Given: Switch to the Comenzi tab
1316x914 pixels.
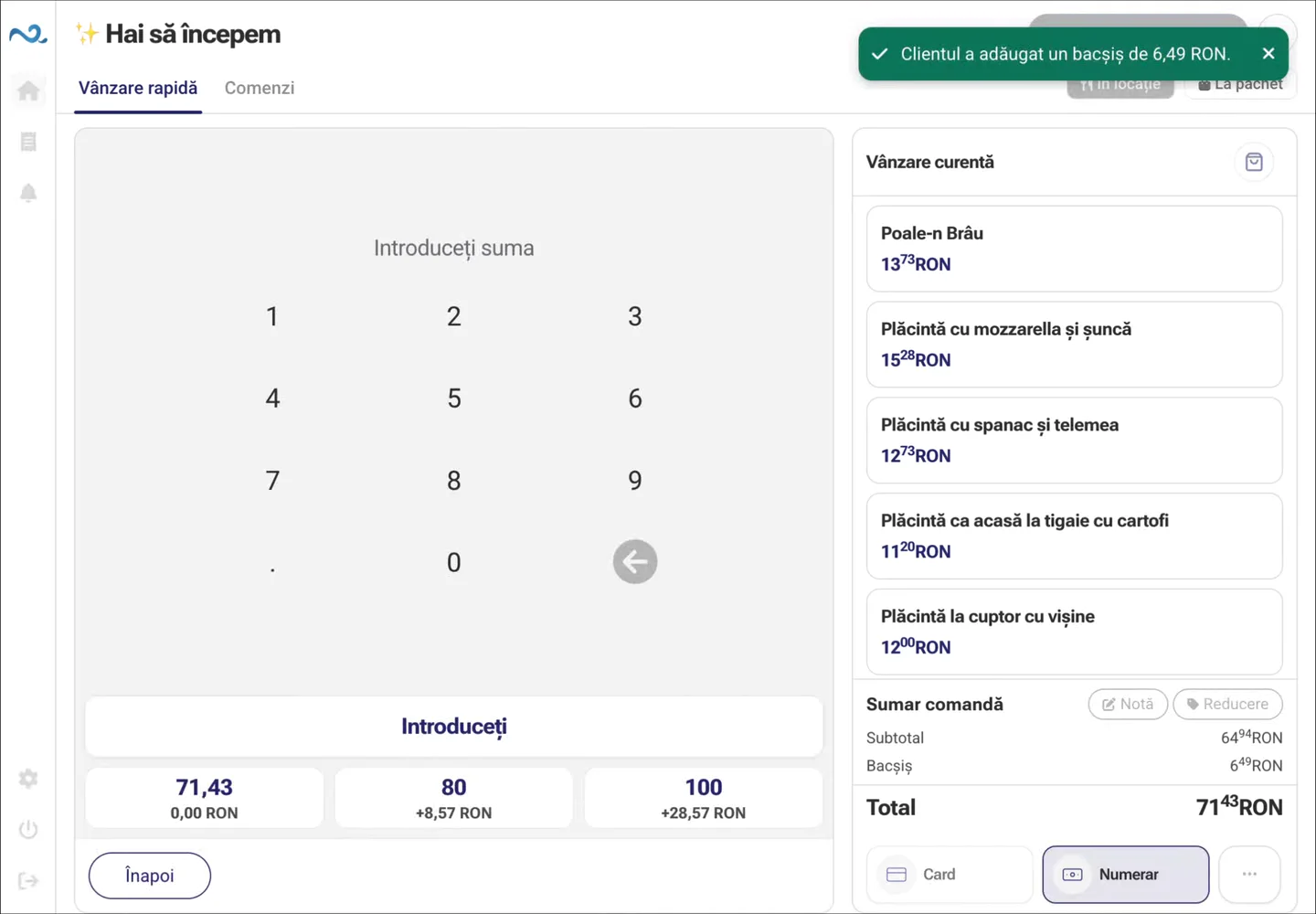Looking at the screenshot, I should click(x=260, y=89).
